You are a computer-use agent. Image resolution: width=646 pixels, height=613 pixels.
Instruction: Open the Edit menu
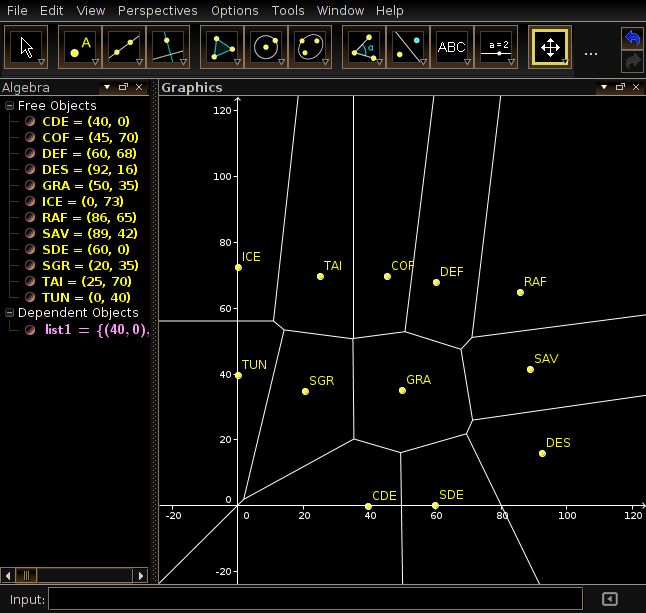coord(51,10)
